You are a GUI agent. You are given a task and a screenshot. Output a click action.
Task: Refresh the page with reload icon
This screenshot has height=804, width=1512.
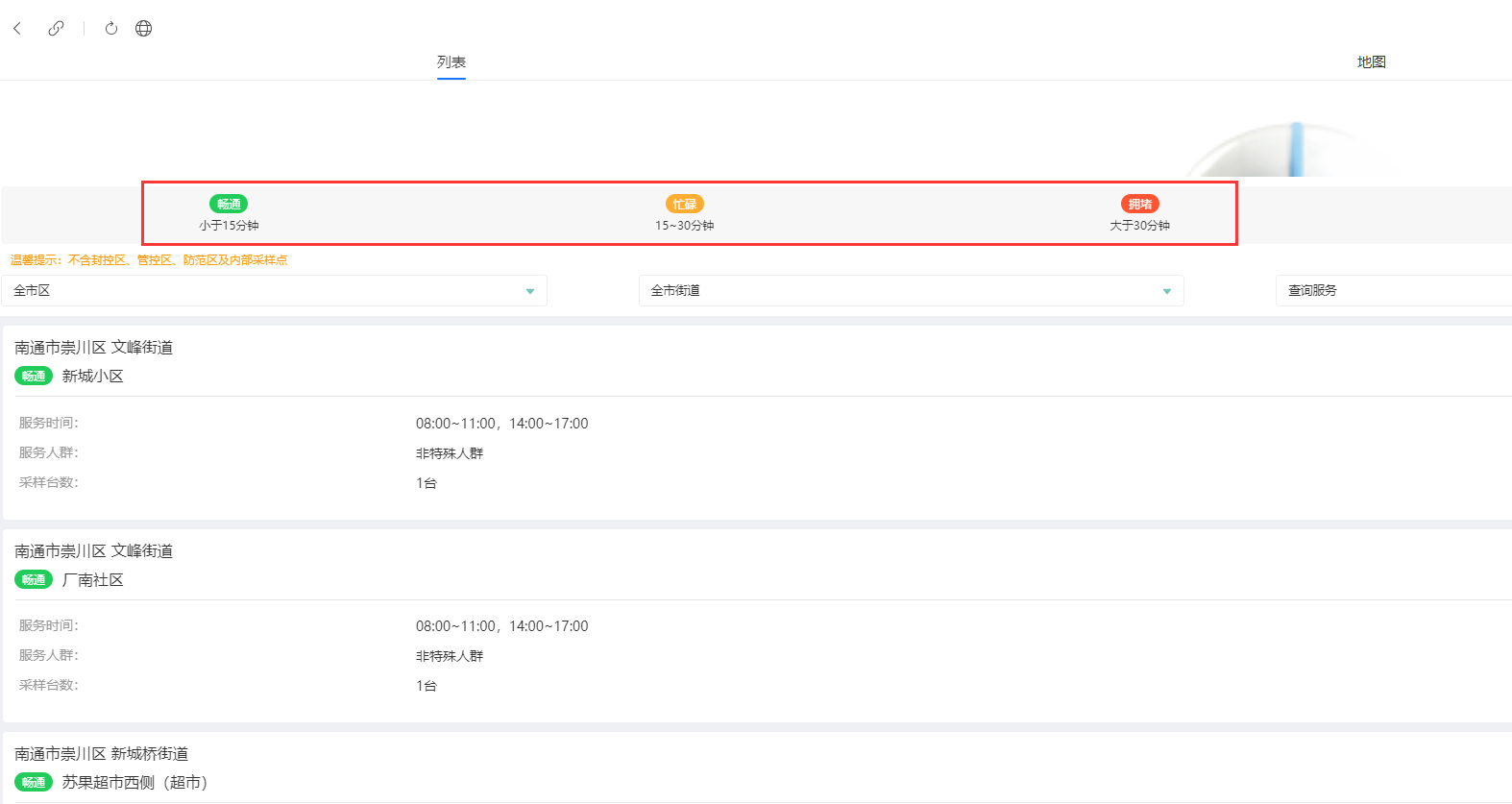tap(111, 29)
